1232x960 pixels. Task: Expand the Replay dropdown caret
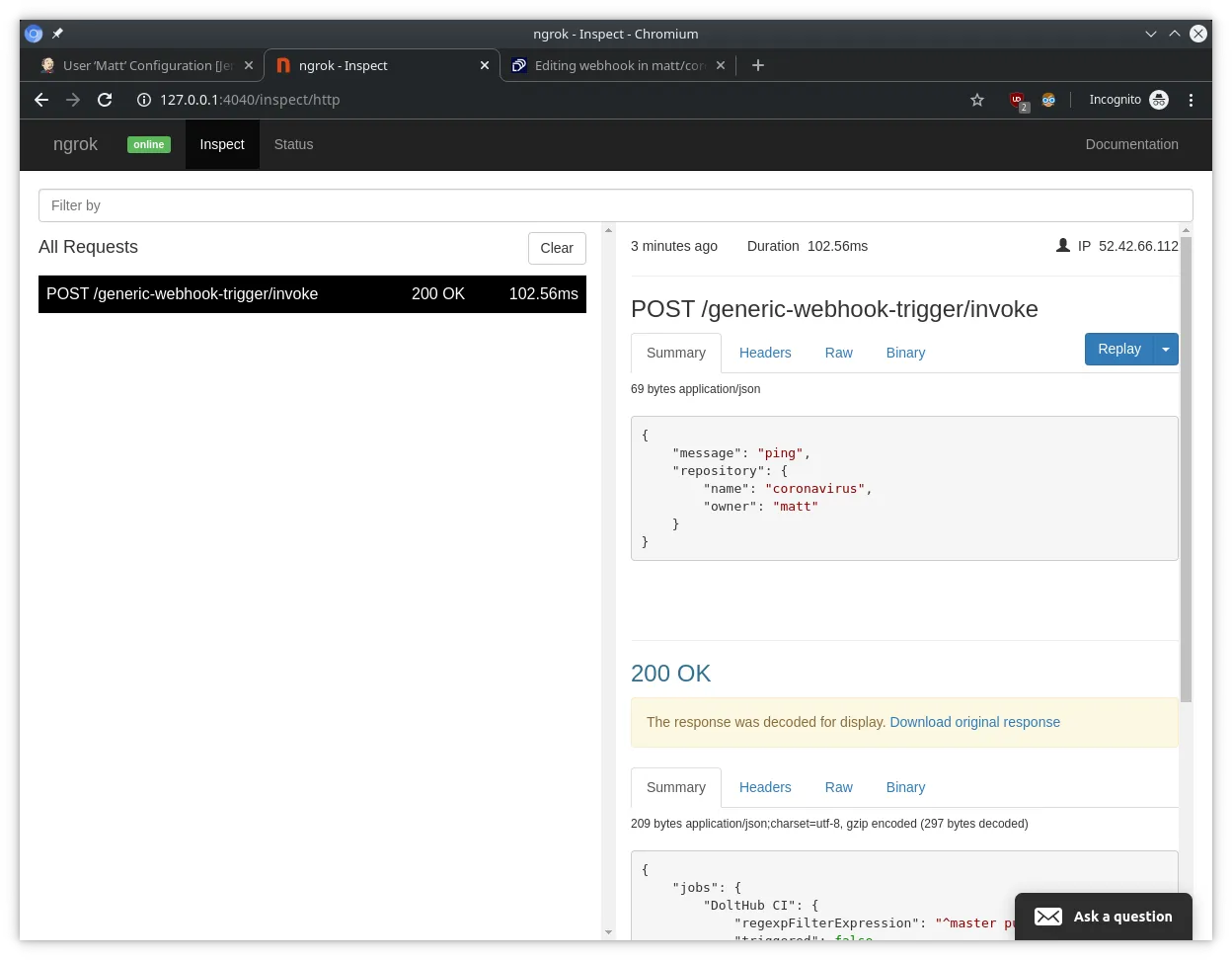pos(1166,350)
